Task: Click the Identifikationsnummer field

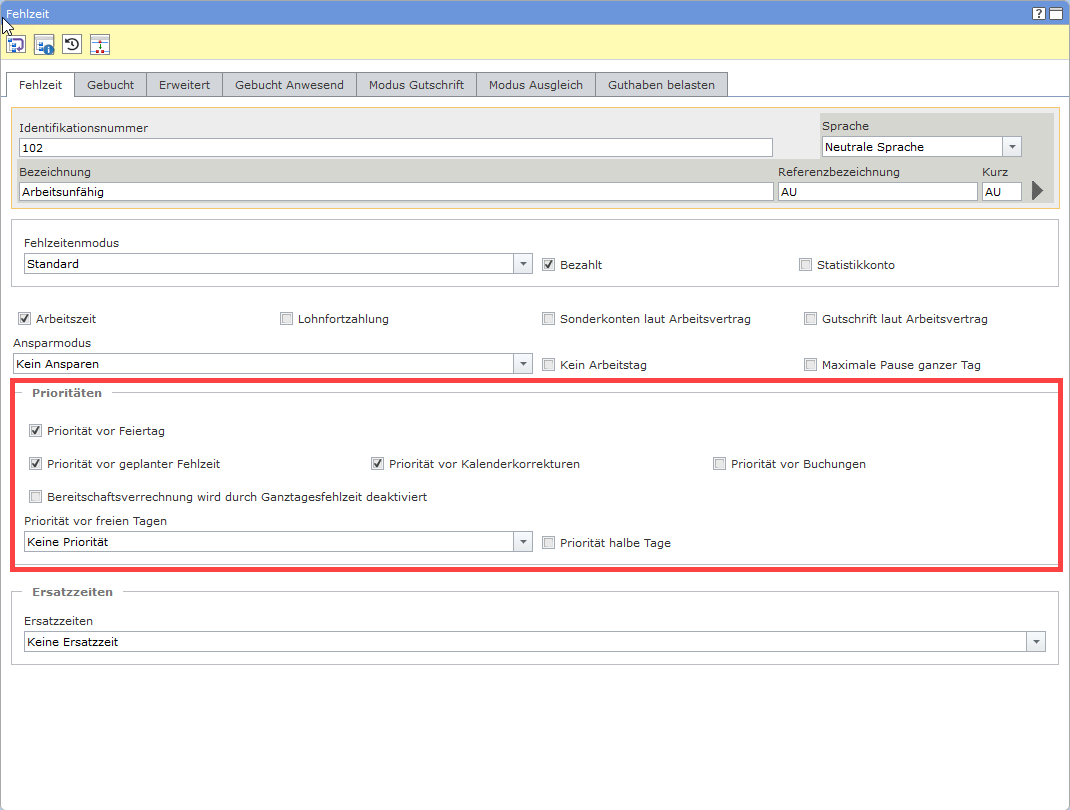Action: [395, 147]
